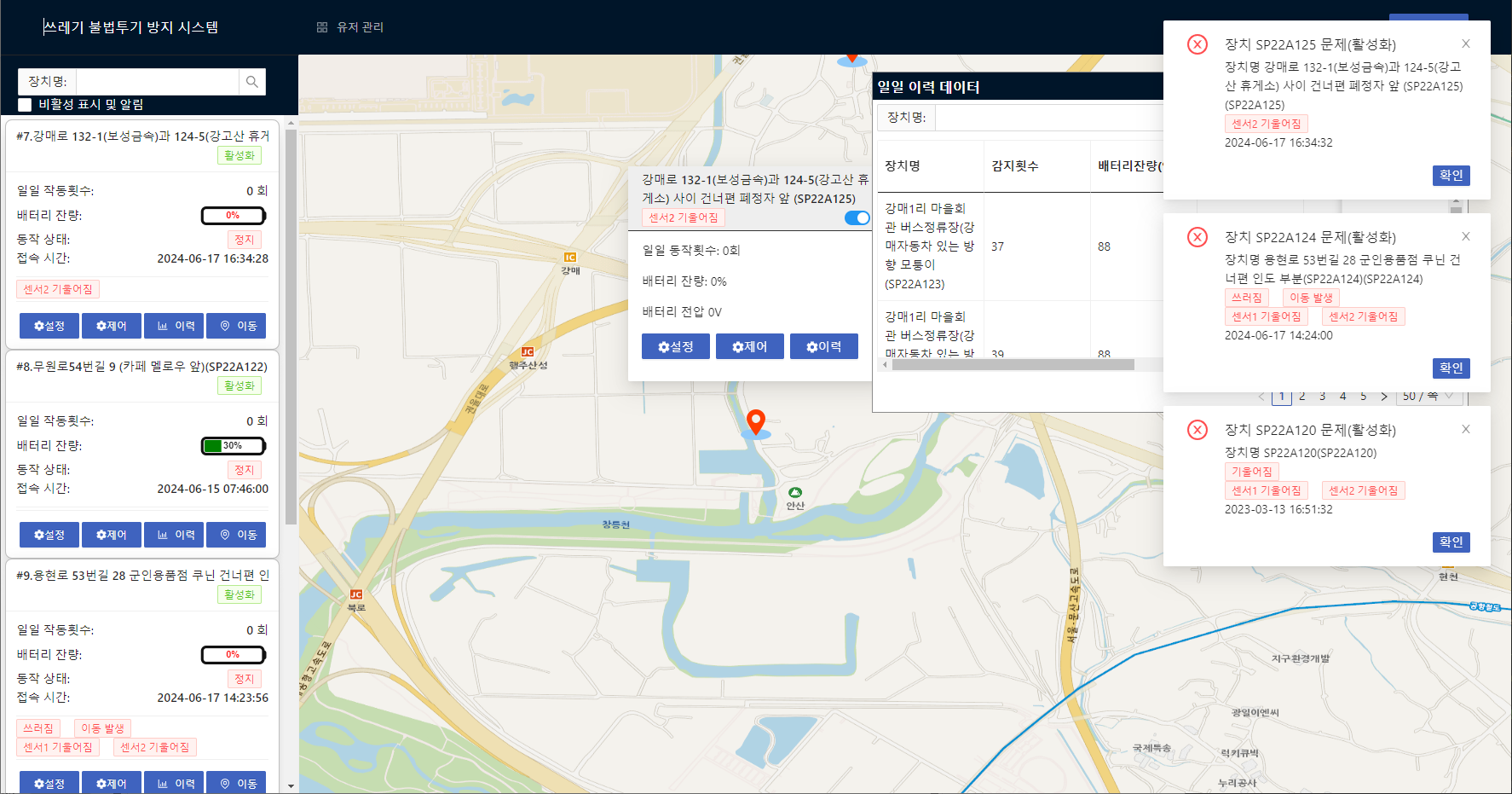
Task: Click the 강매 IC marker on the map
Action: point(570,258)
